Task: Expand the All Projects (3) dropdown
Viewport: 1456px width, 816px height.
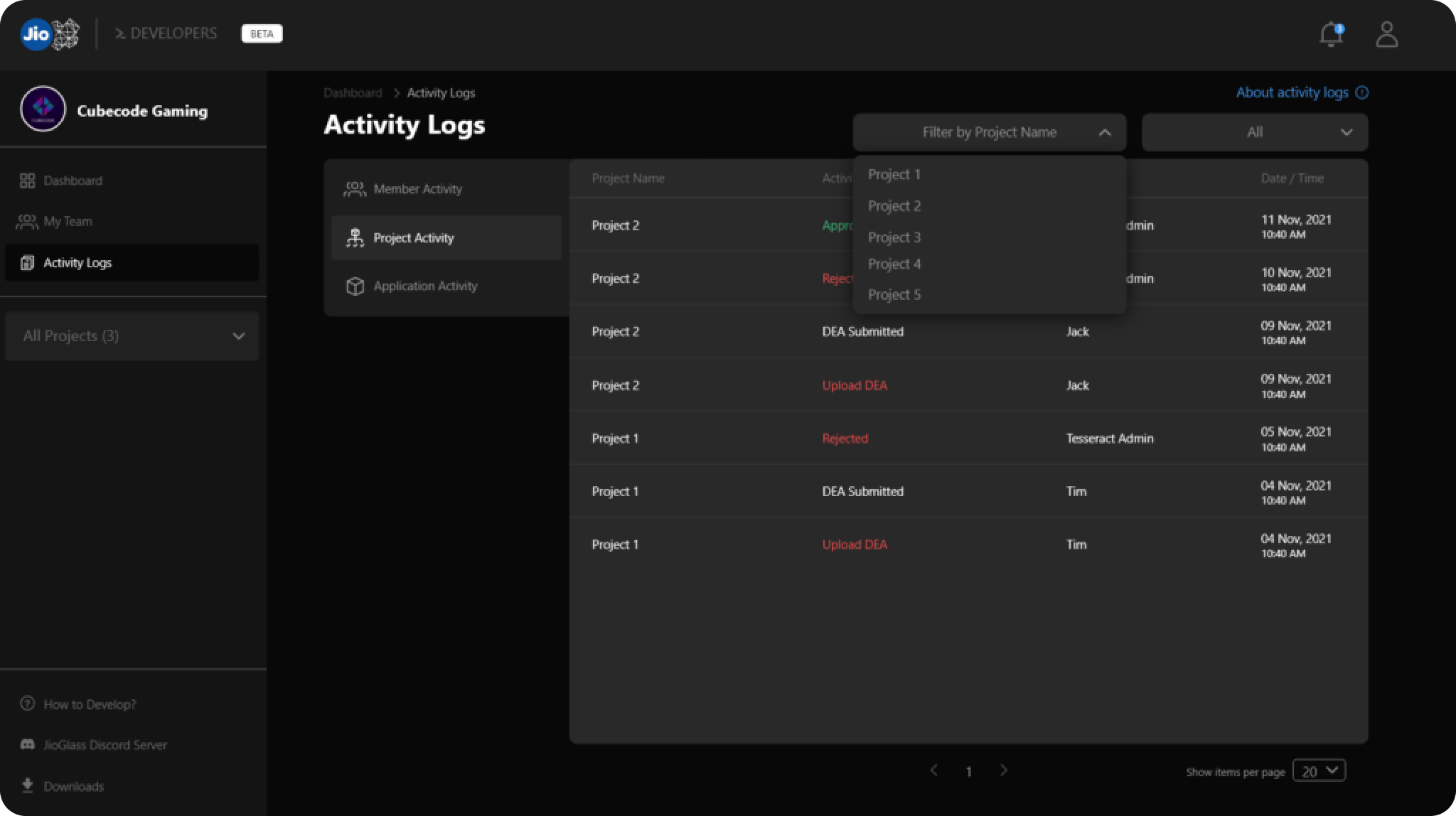Action: point(132,336)
